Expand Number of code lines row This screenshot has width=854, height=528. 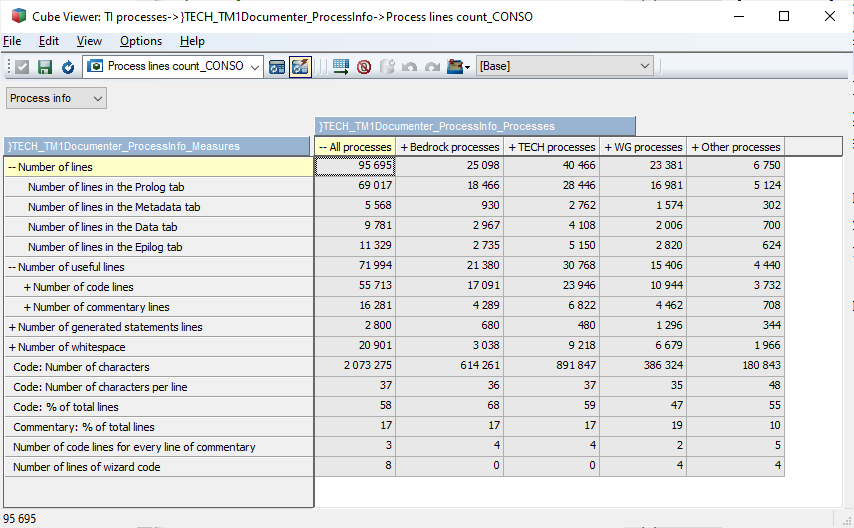click(27, 287)
